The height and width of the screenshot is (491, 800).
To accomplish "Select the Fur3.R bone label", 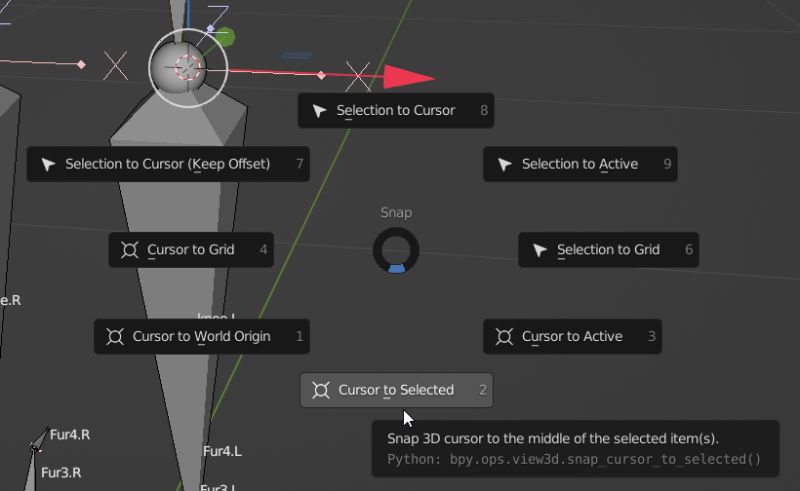I will tap(61, 473).
